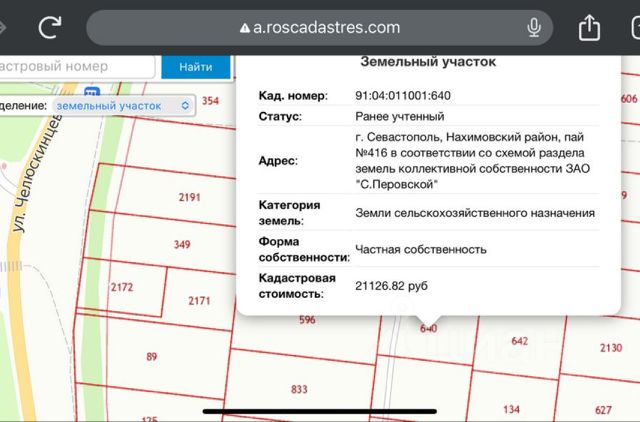The width and height of the screenshot is (640, 422).
Task: Select parcel 2172 on the map
Action: click(122, 287)
